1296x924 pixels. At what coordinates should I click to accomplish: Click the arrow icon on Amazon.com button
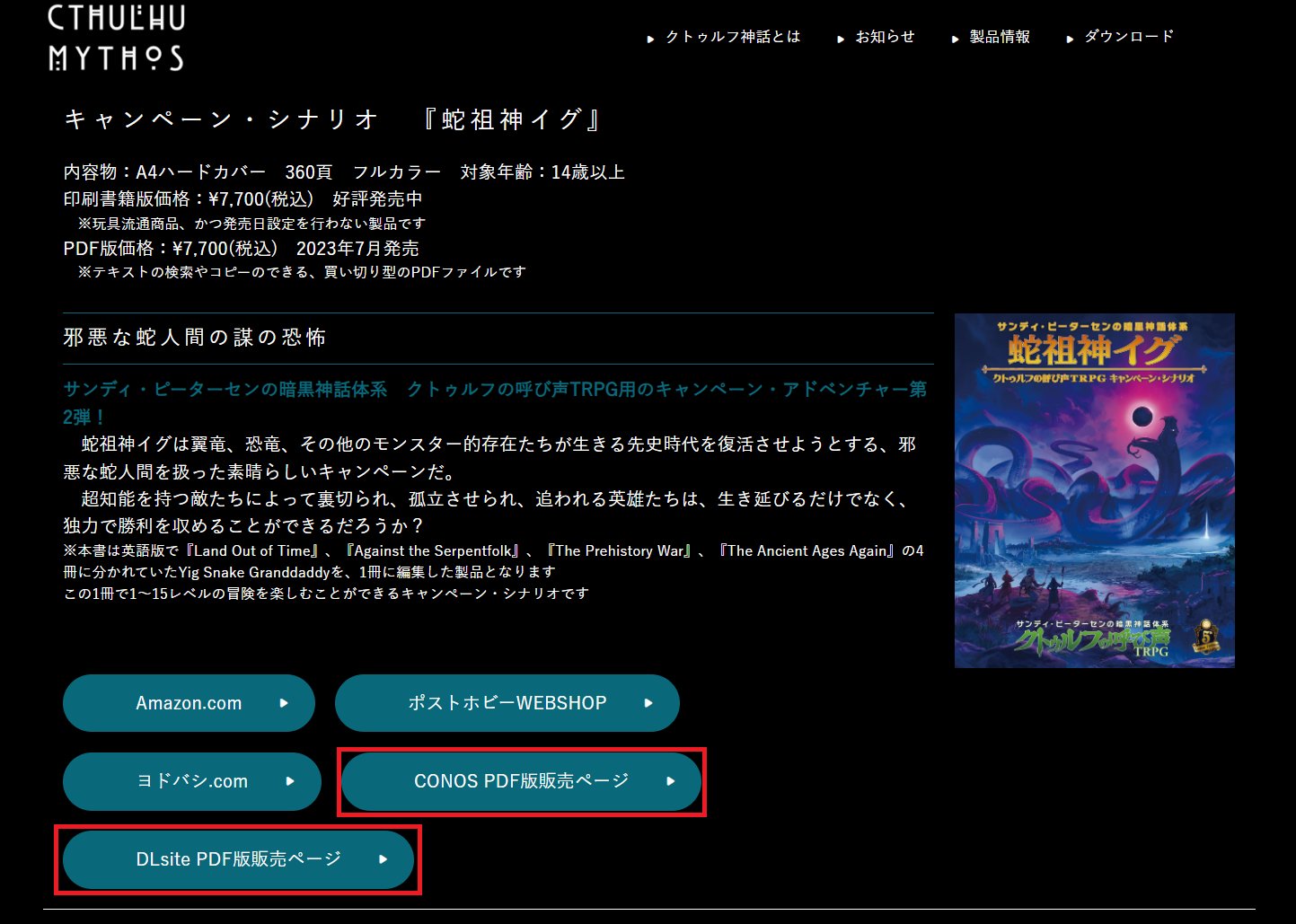[x=284, y=703]
